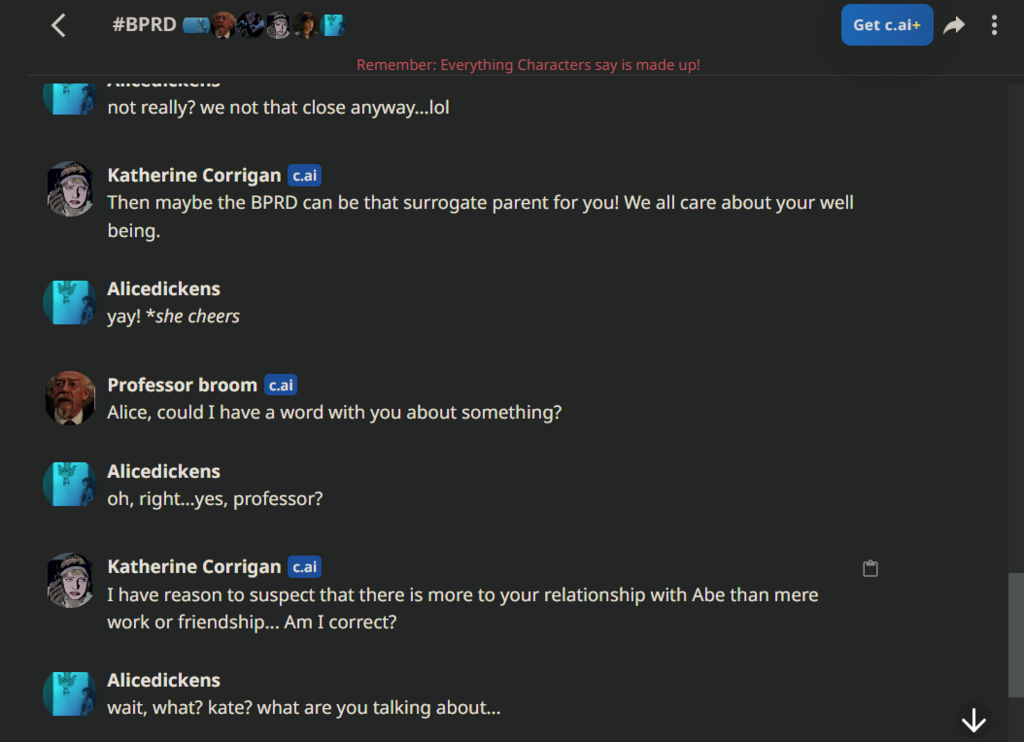Click the last room member avatar in header
This screenshot has height=742, width=1024.
point(333,25)
